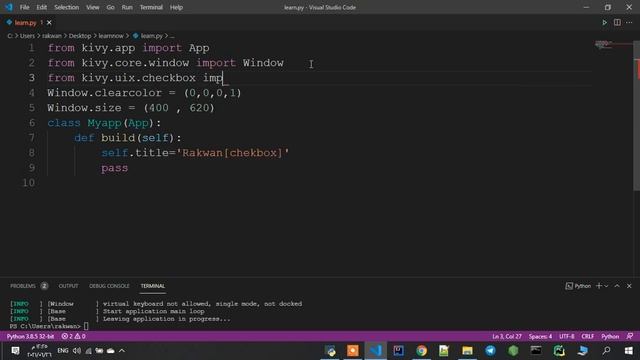
Task: Open Windows search magnifier on taskbar
Action: pyautogui.click(x=607, y=351)
